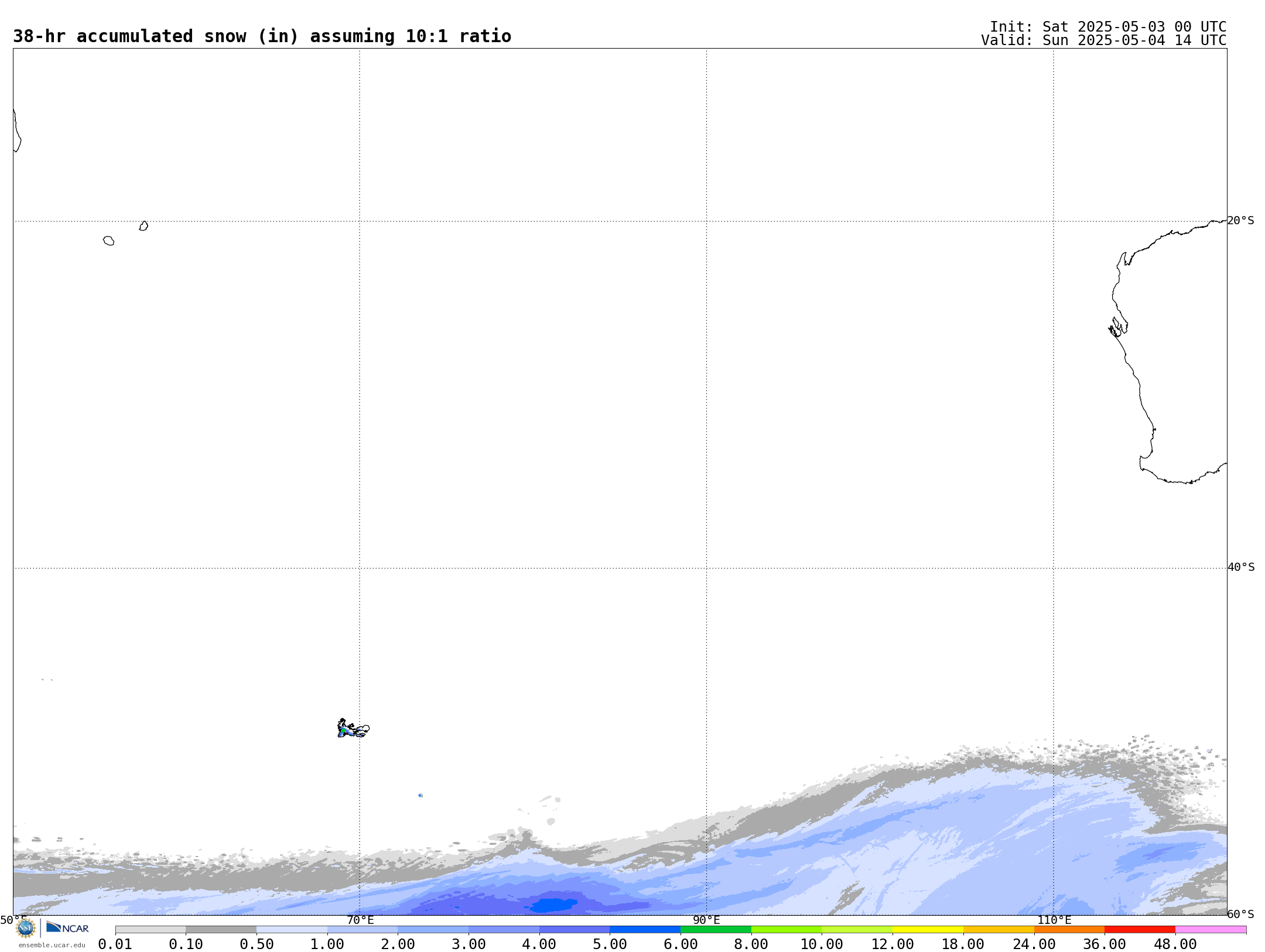Screen dimensions: 1265x952
Task: Click the 5.00 colorbar tick label
Action: point(610,944)
